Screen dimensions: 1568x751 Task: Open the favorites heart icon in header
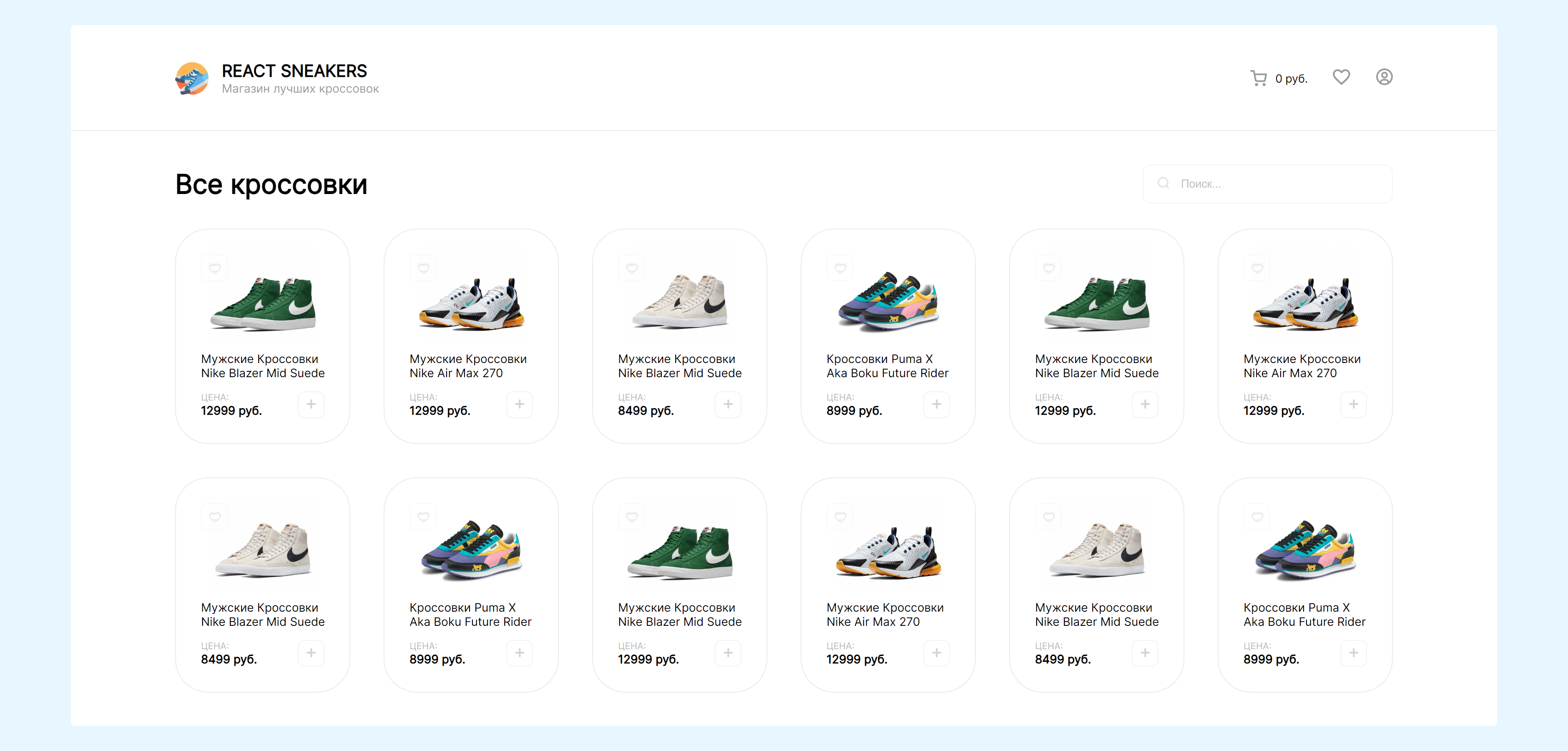click(1341, 77)
